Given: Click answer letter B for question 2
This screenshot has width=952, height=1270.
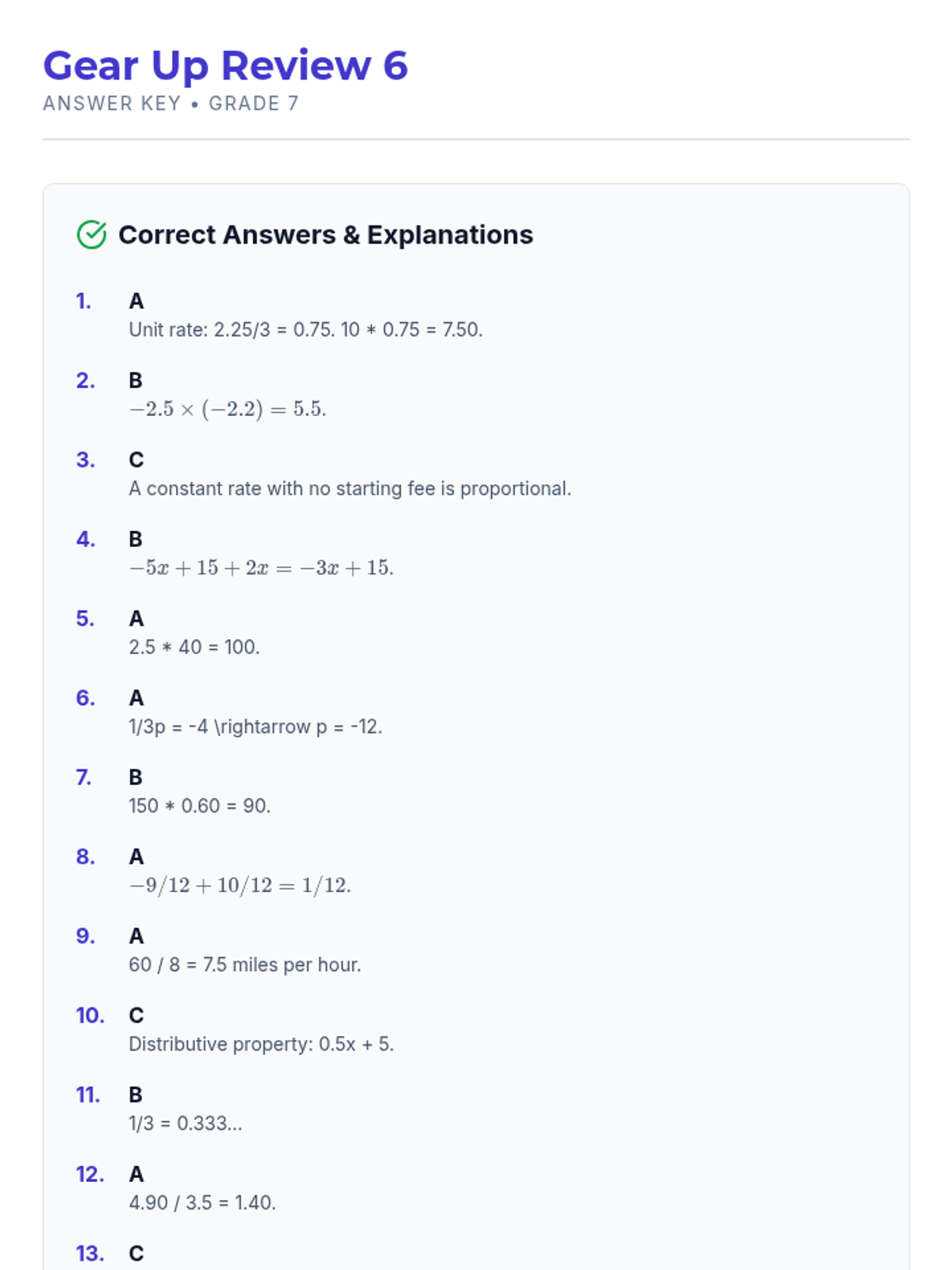Looking at the screenshot, I should coord(136,381).
